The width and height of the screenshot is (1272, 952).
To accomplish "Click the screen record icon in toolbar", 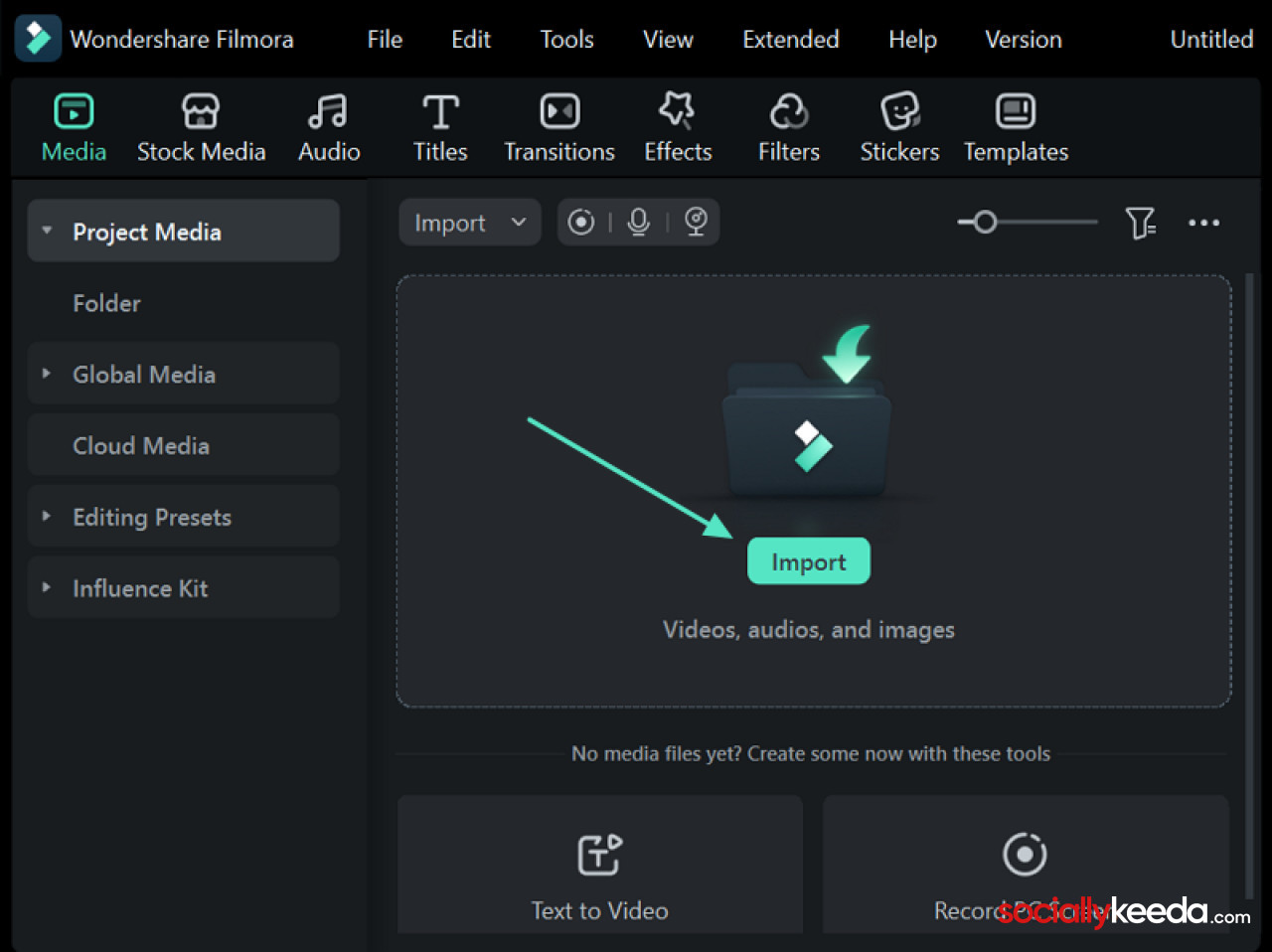I will pyautogui.click(x=581, y=222).
